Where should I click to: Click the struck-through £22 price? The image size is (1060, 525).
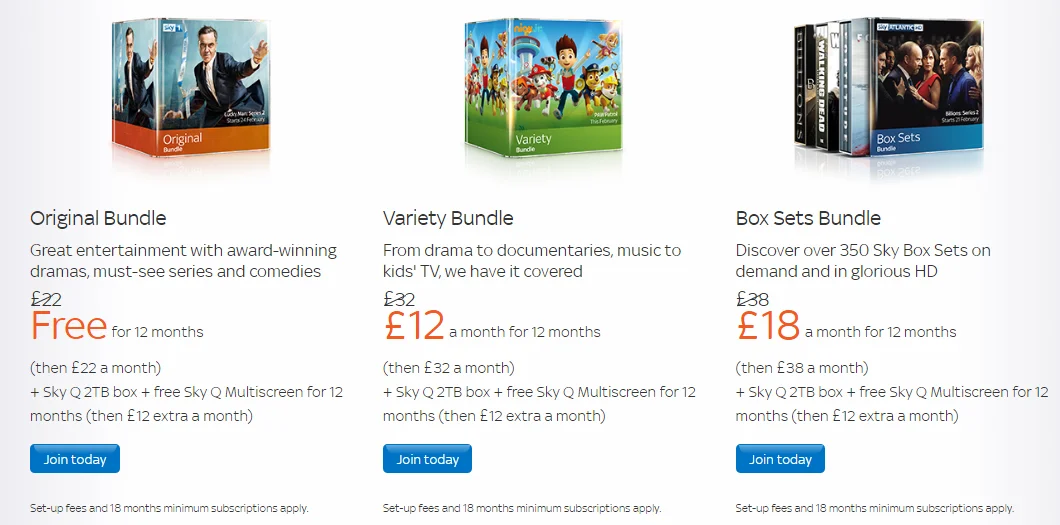click(x=46, y=299)
